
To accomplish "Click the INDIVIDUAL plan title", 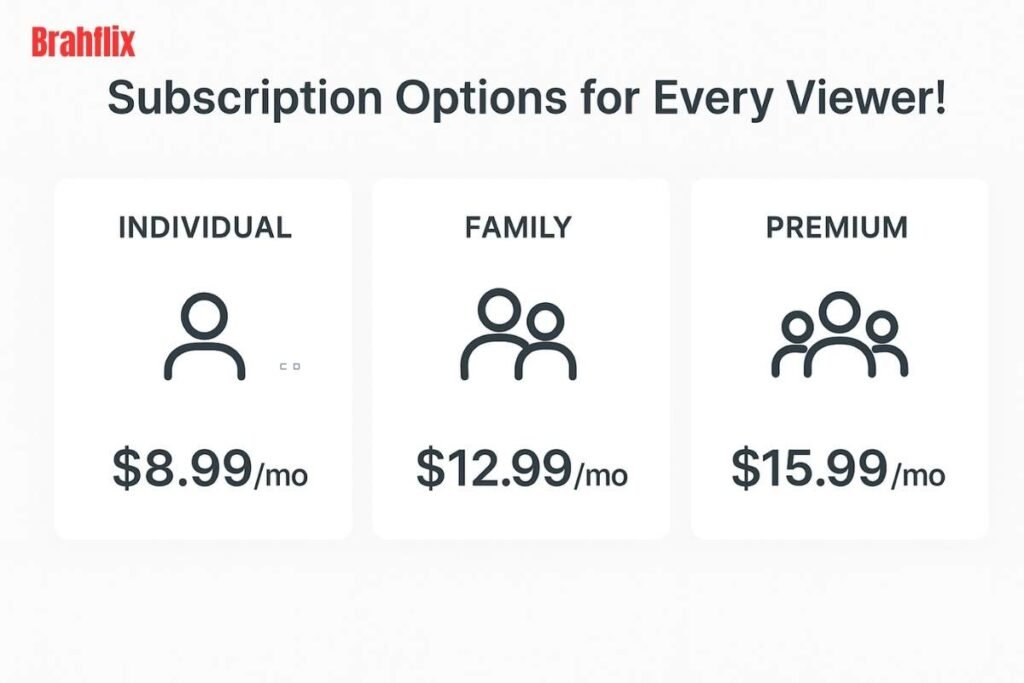I will click(205, 228).
